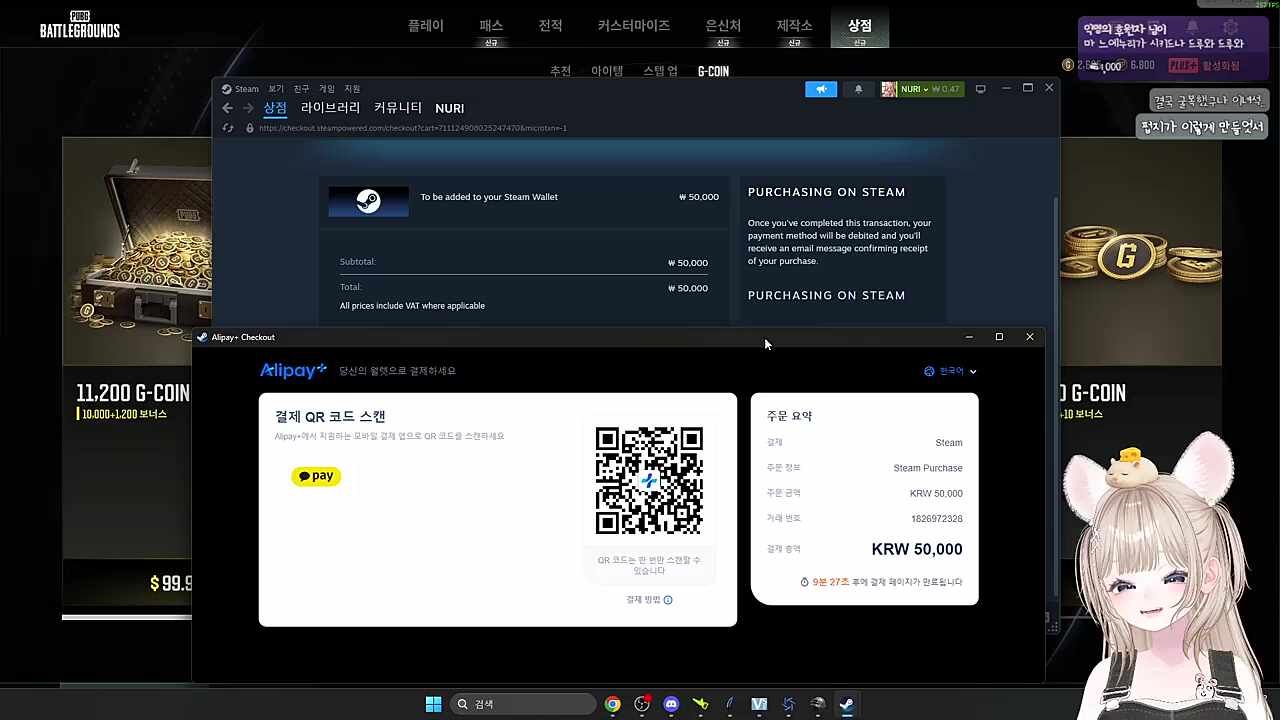Click transaction number 1826972328
1280x720 pixels.
937,519
